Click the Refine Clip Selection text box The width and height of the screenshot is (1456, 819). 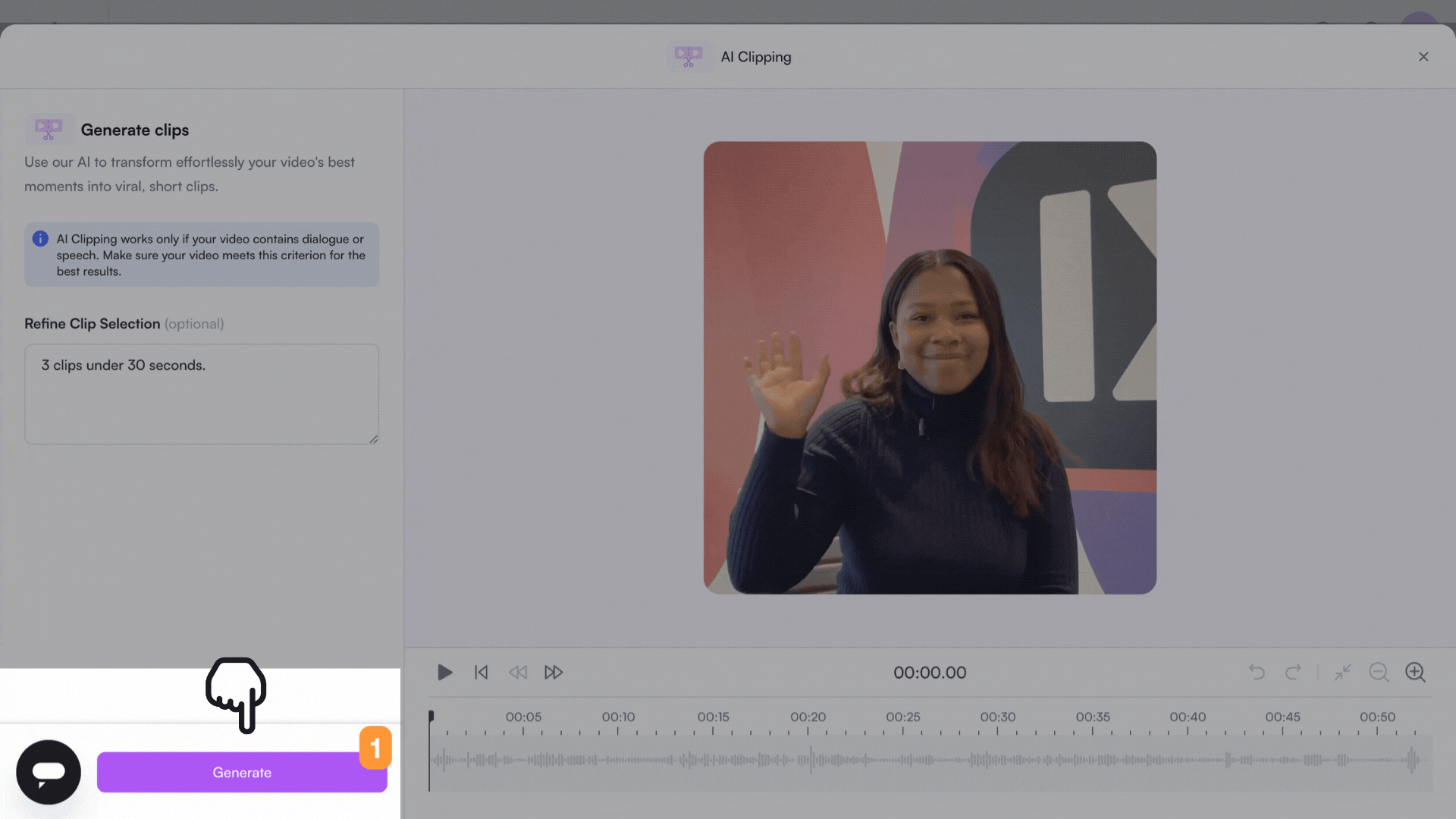pos(202,394)
